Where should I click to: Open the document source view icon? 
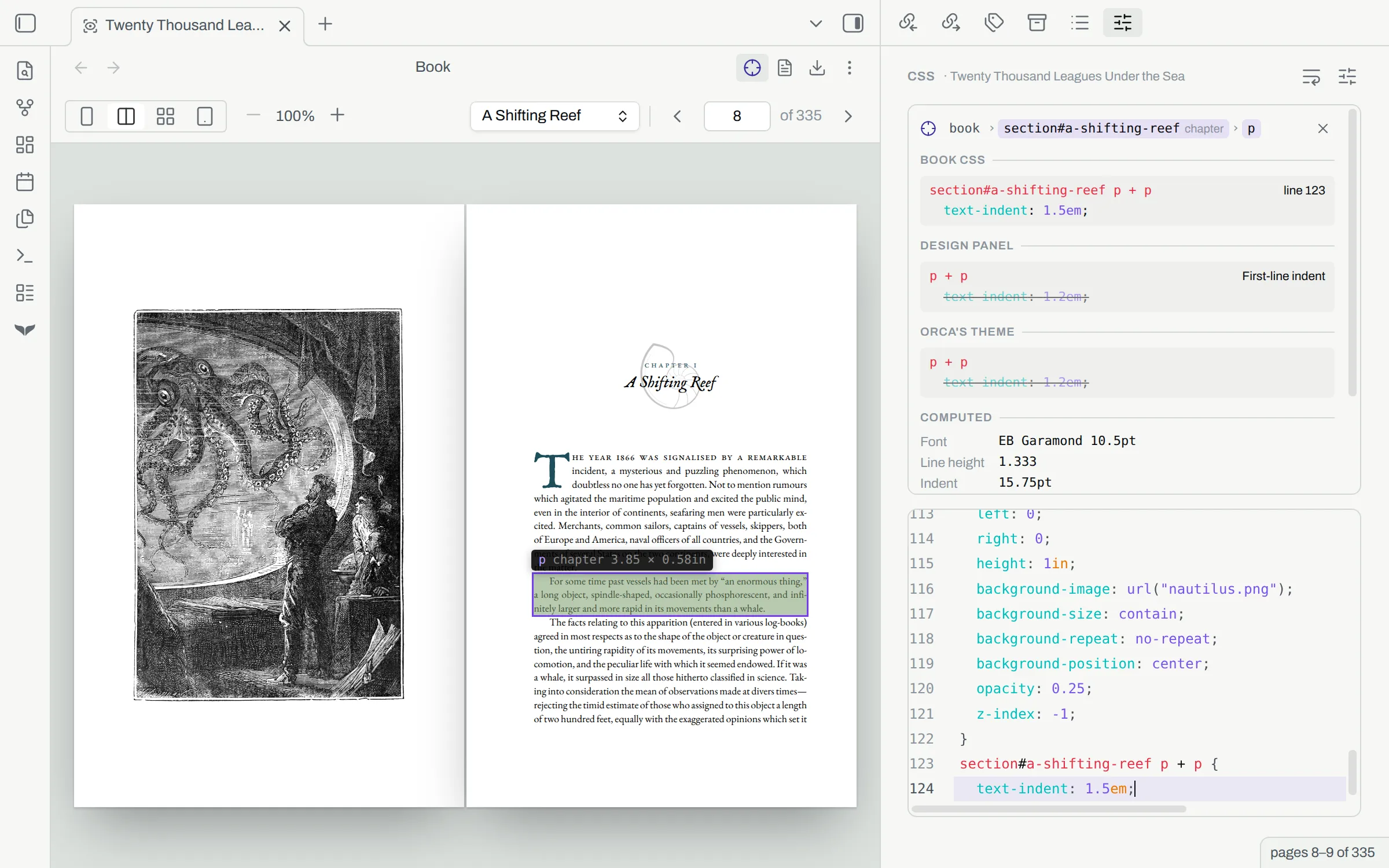[785, 68]
